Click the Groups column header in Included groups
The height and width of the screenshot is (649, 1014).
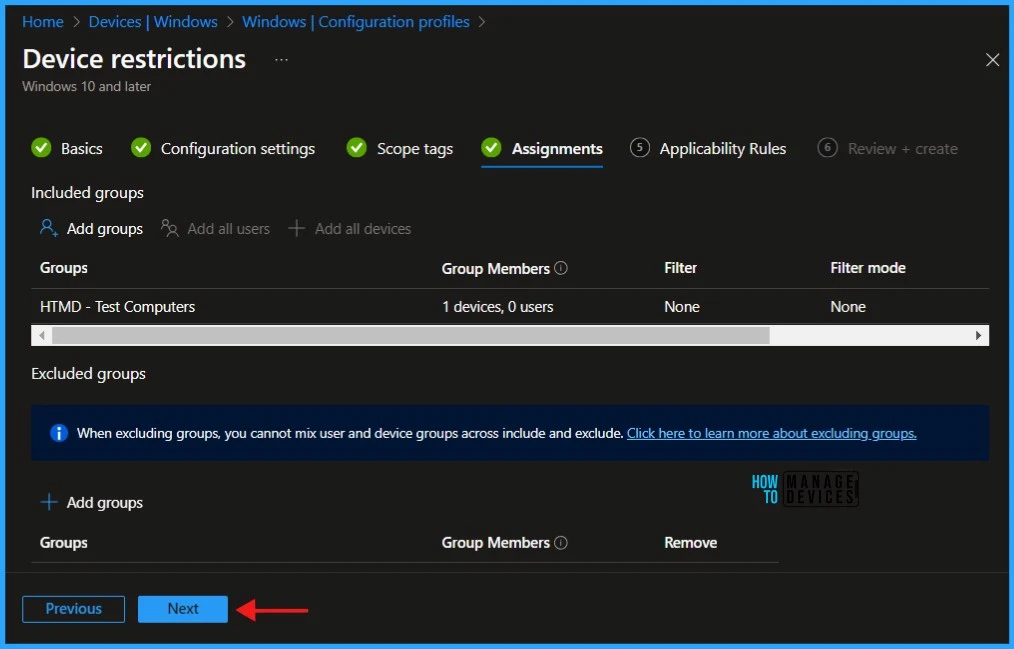(63, 268)
